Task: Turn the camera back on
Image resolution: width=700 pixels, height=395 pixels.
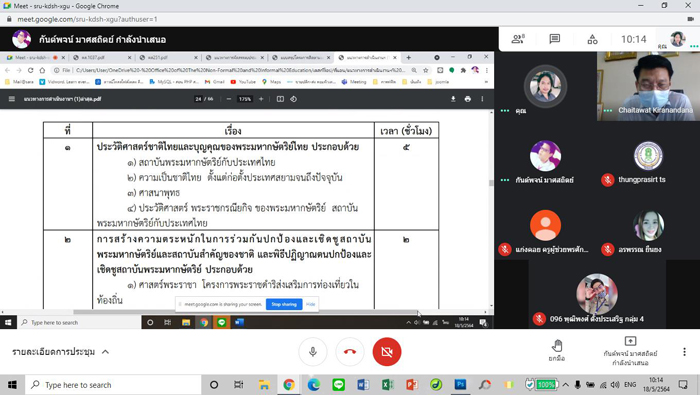Action: 387,352
